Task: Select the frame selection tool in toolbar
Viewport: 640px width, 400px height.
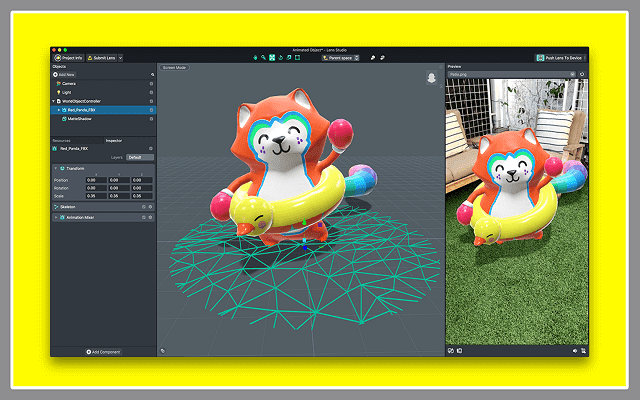Action: pos(298,58)
